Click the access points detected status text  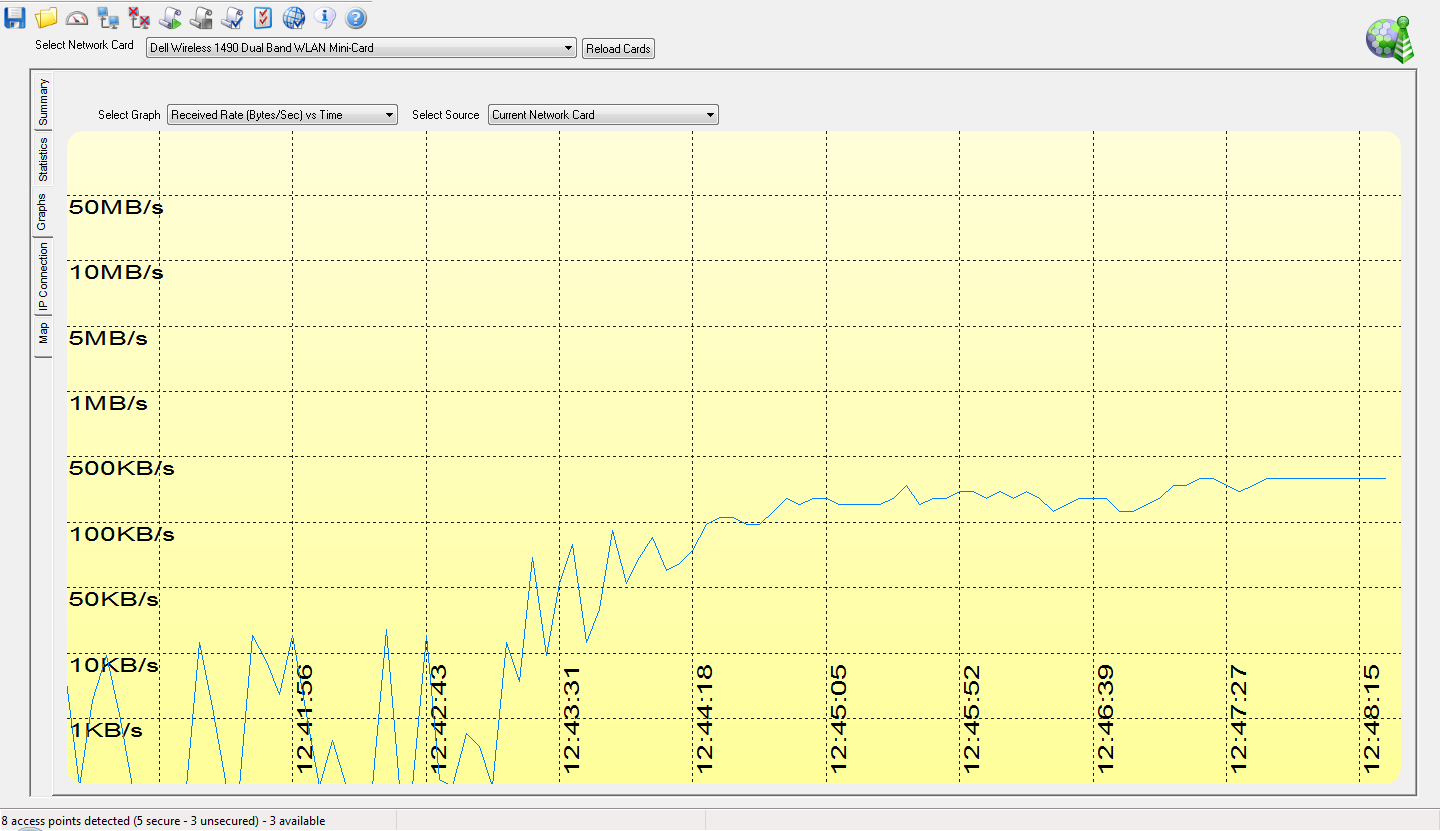(x=163, y=821)
